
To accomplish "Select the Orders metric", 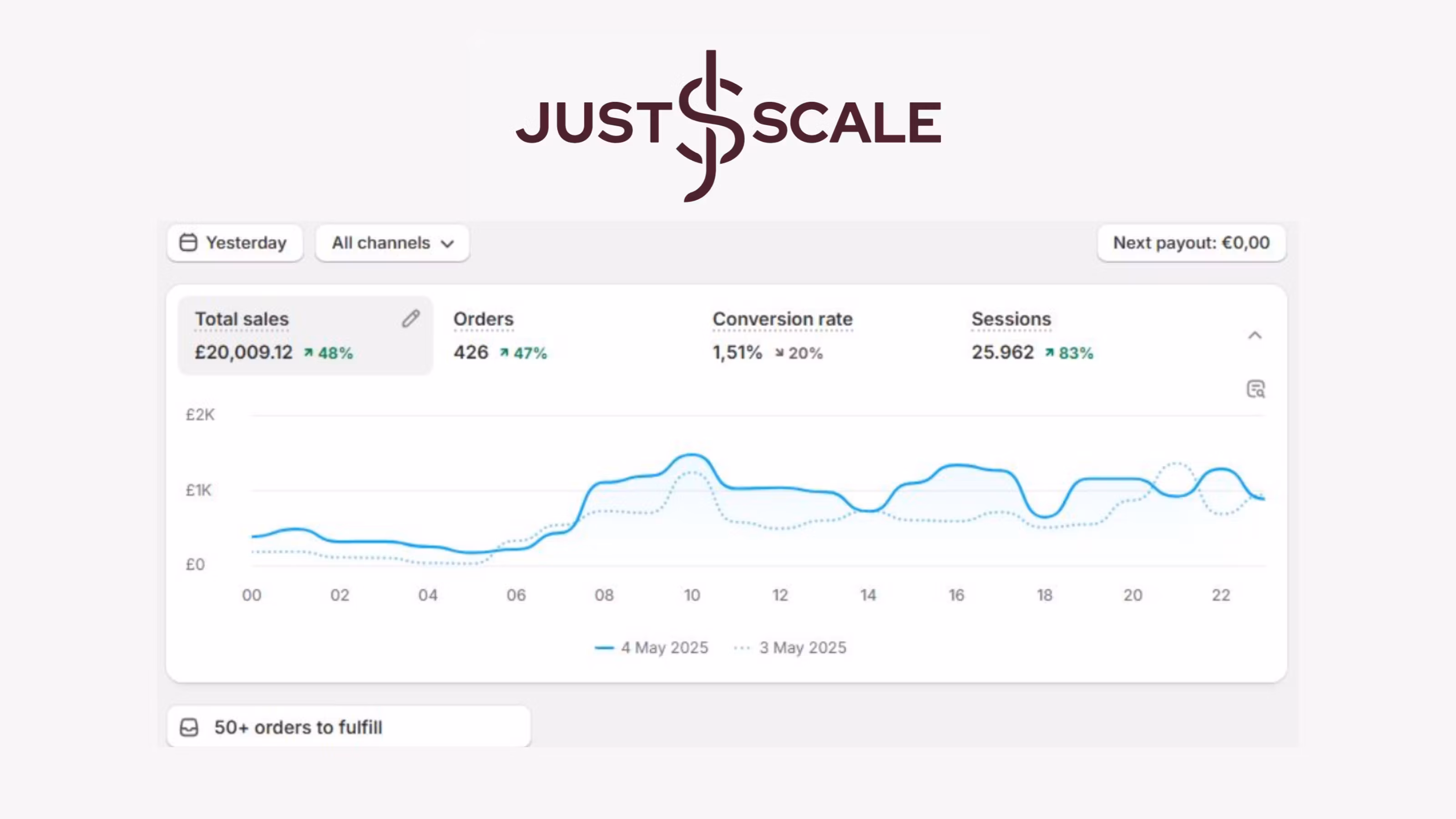I will coord(483,319).
